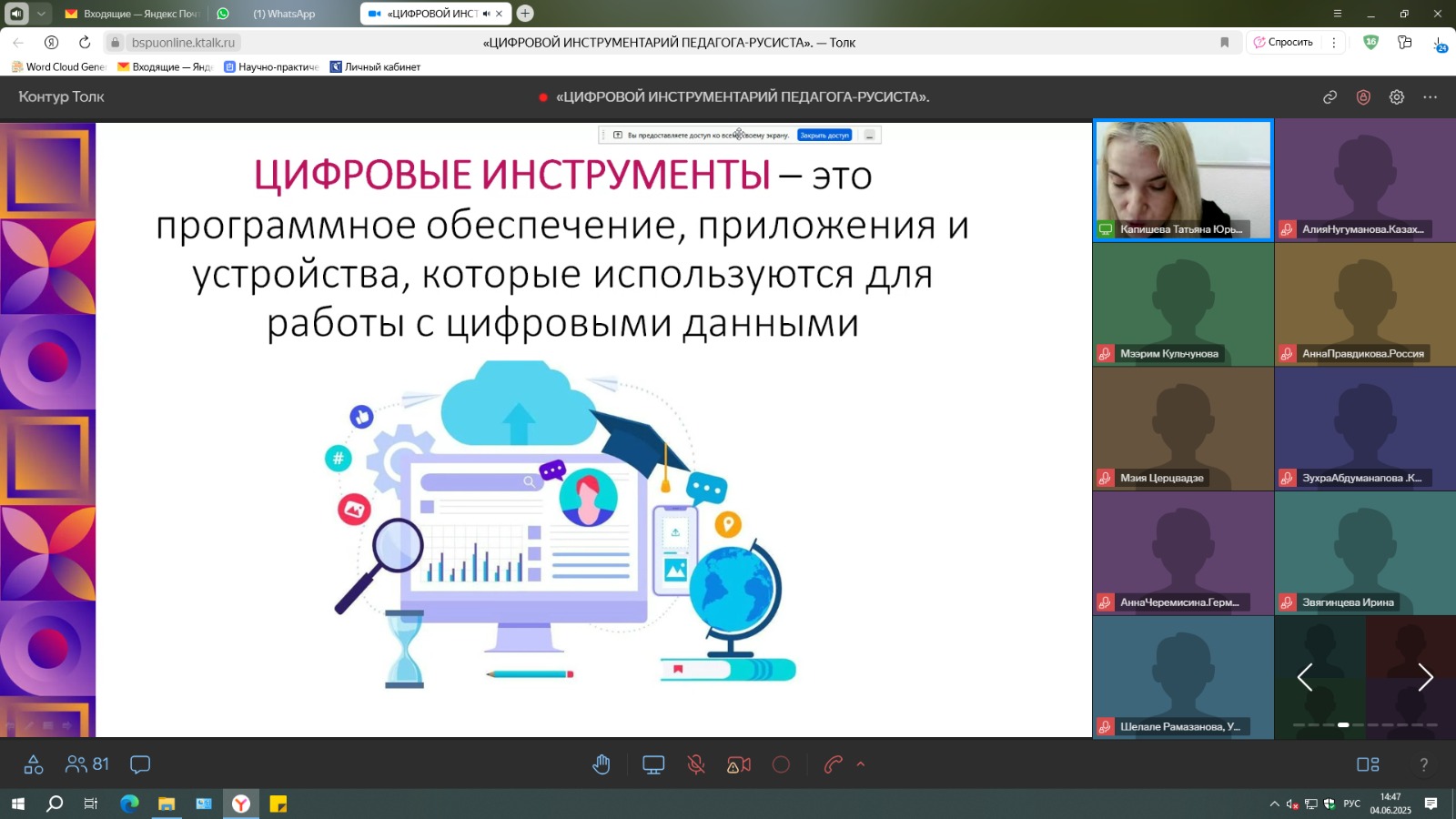The height and width of the screenshot is (819, 1456).
Task: Click the Закрыть доступ button
Action: pos(824,136)
